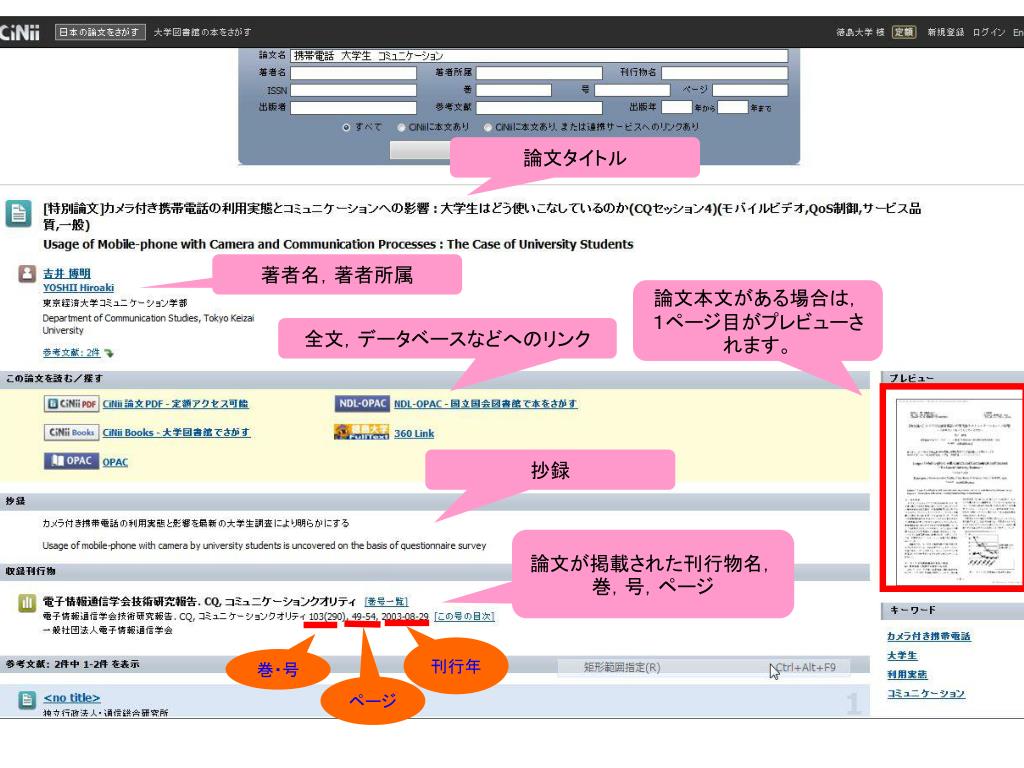Click the green arrow next to 参考文献: 2件
Screen dimensions: 1024x768
tap(109, 353)
